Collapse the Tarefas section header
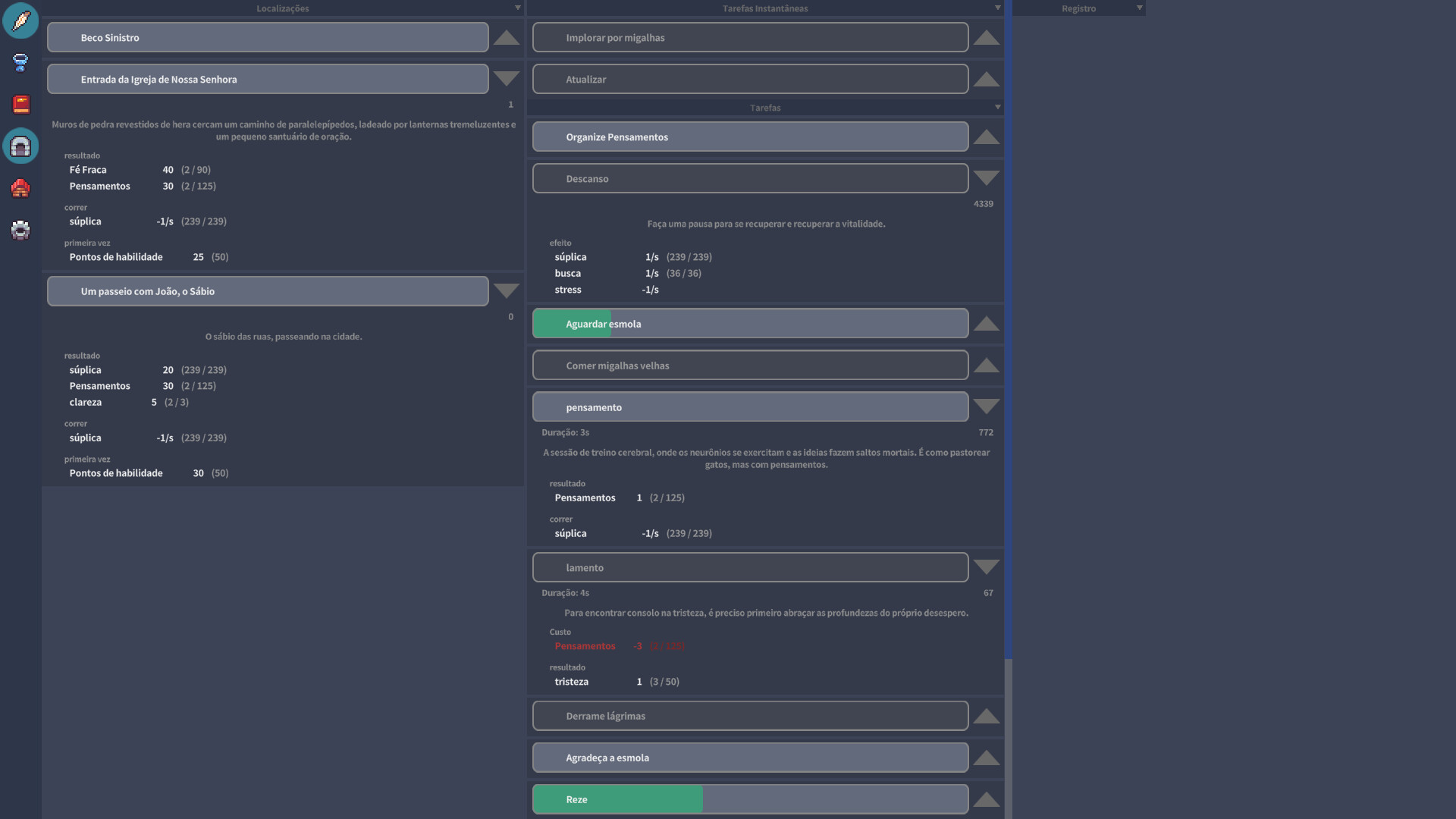1456x819 pixels. 997,108
